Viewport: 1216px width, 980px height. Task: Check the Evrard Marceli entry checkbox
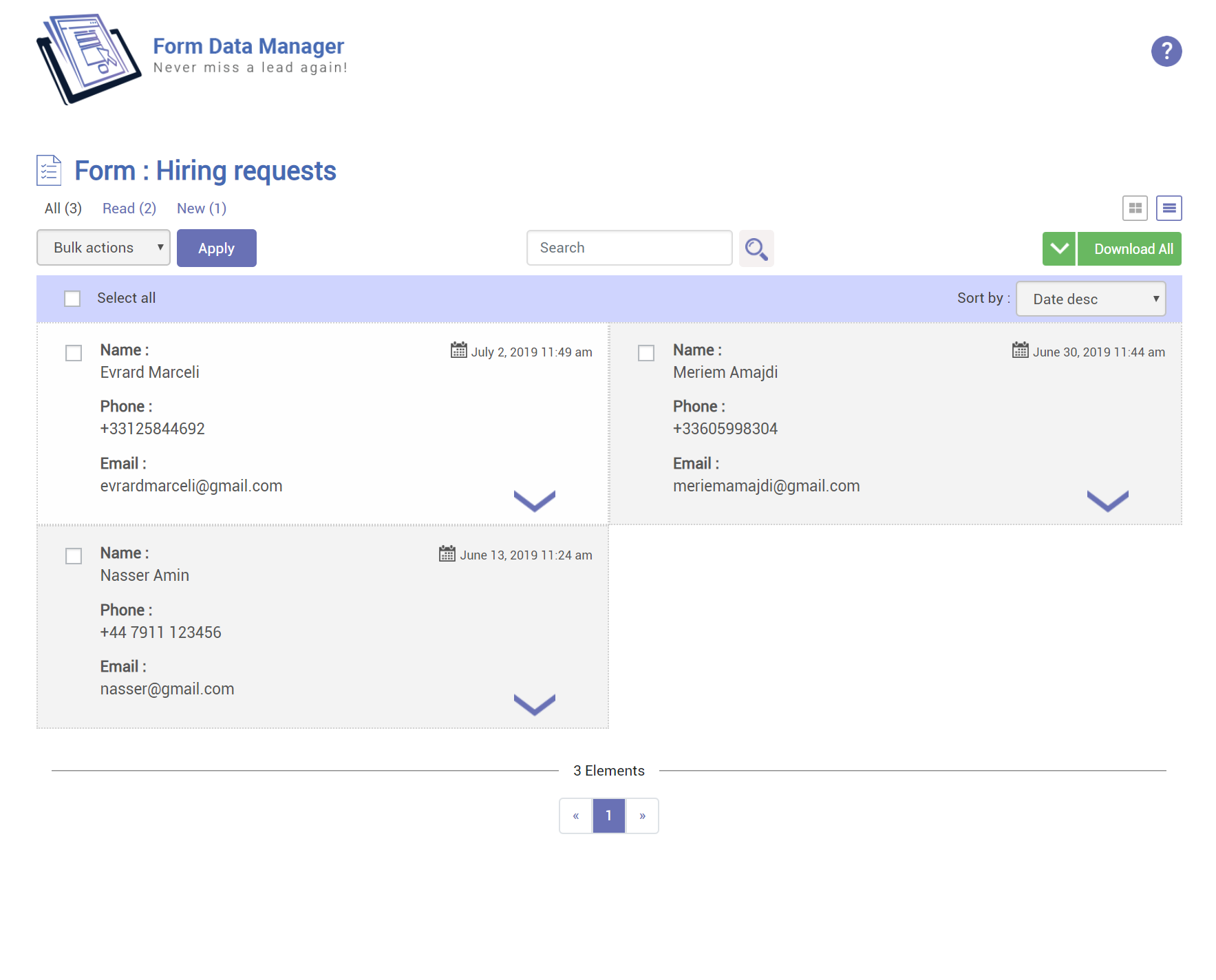pos(74,353)
